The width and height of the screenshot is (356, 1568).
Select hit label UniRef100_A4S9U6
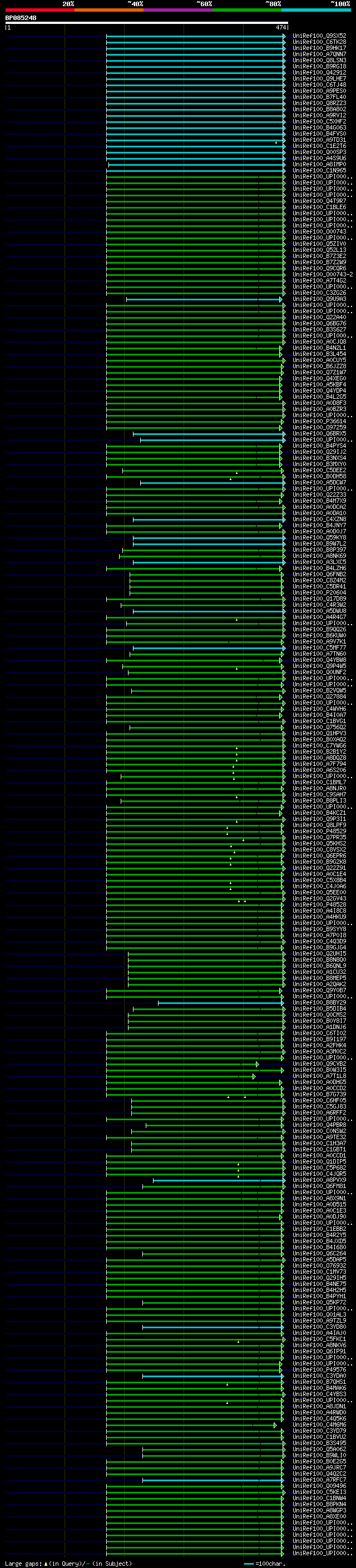coord(319,159)
